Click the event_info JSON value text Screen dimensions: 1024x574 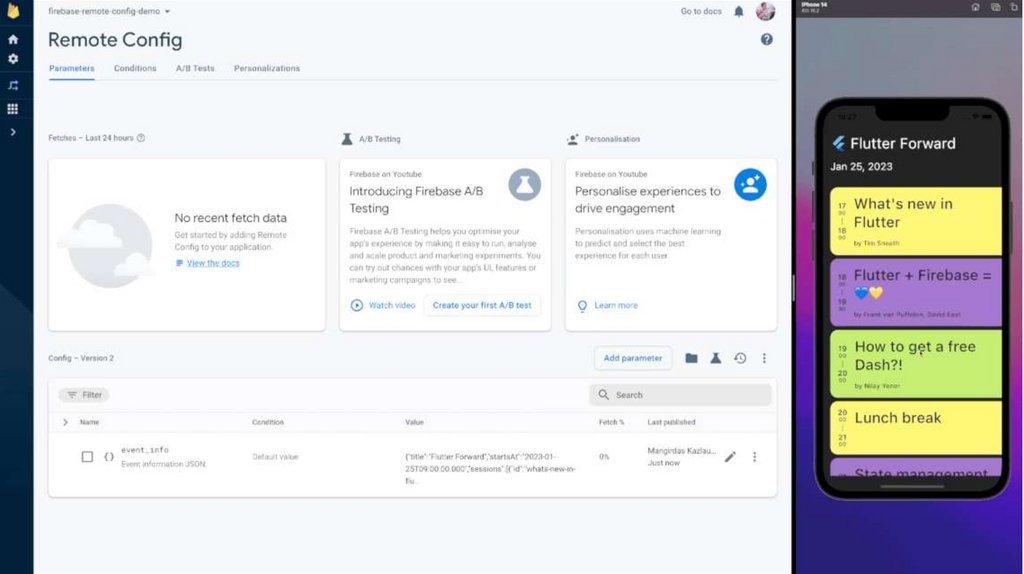click(490, 468)
